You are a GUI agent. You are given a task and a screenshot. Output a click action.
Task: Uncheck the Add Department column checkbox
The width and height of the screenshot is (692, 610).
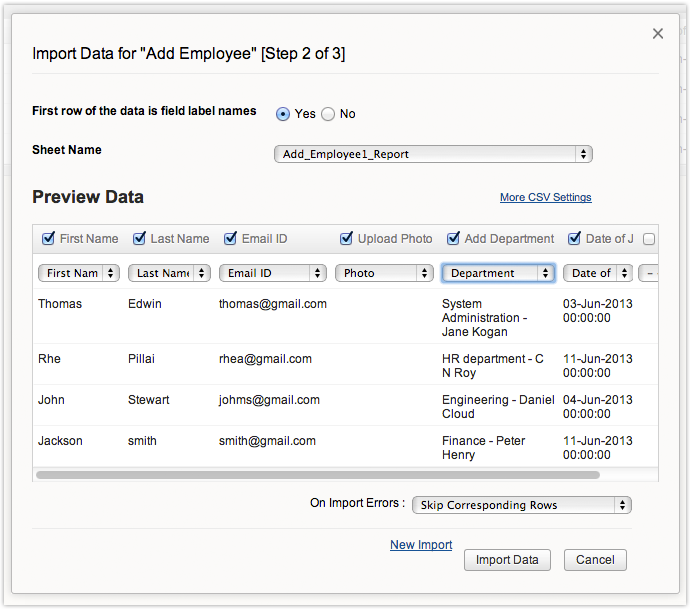tap(453, 239)
